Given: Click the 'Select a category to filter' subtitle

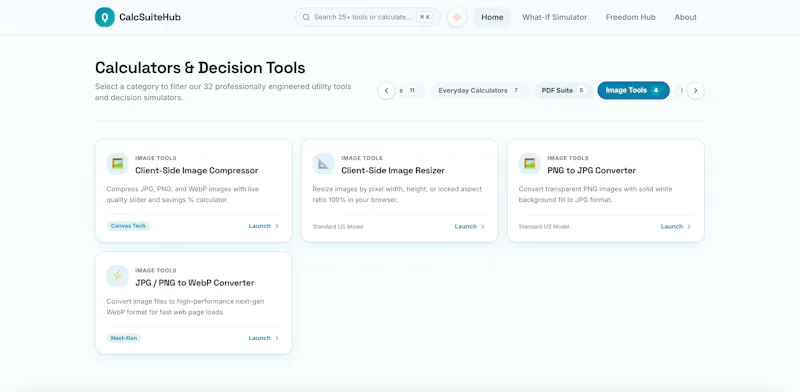Looking at the screenshot, I should [223, 92].
